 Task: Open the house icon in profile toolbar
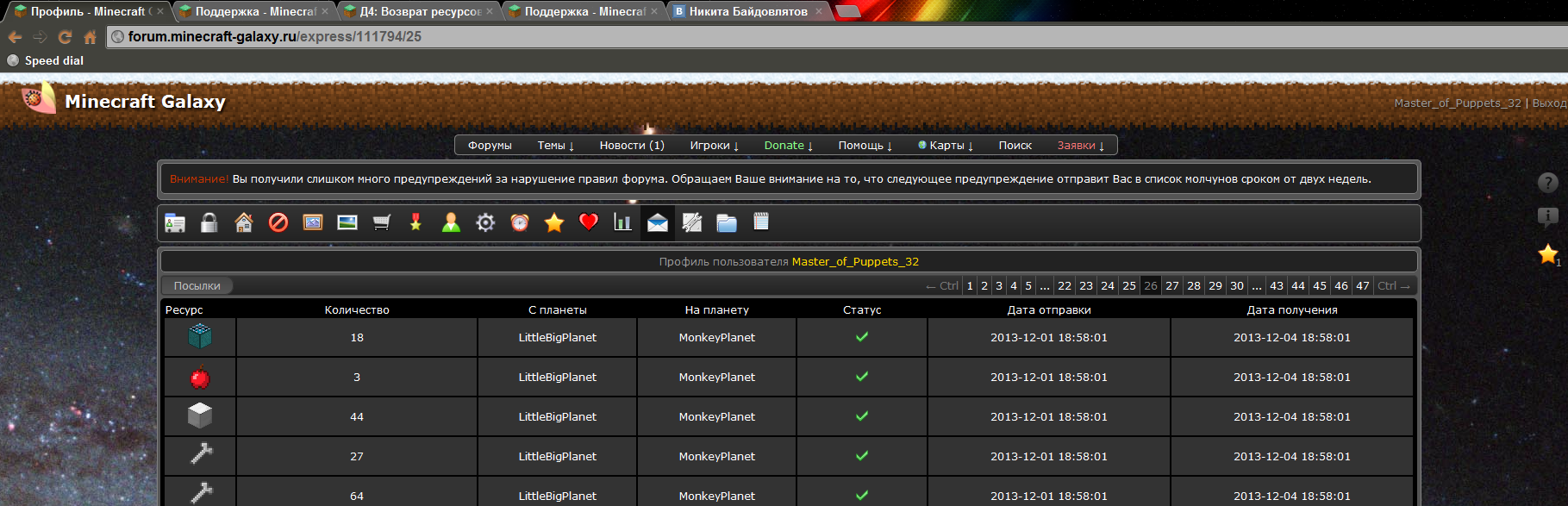(x=244, y=223)
